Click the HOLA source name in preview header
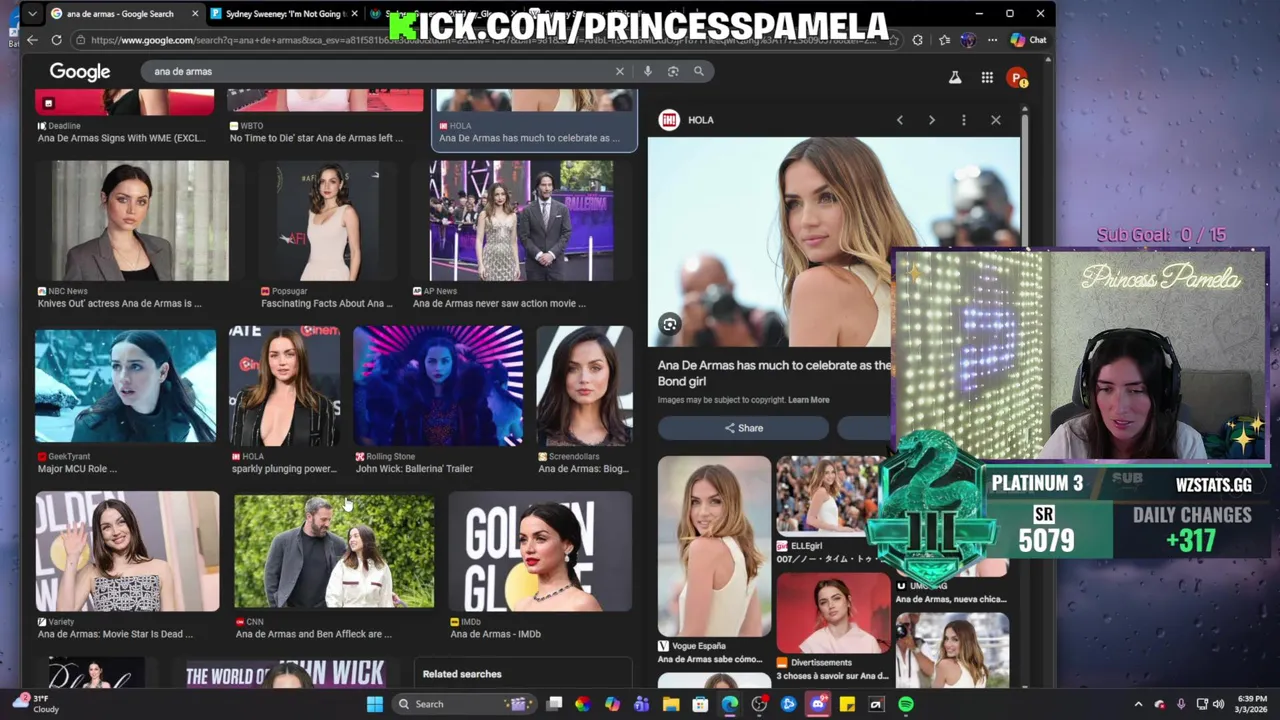1280x720 pixels. (x=700, y=120)
